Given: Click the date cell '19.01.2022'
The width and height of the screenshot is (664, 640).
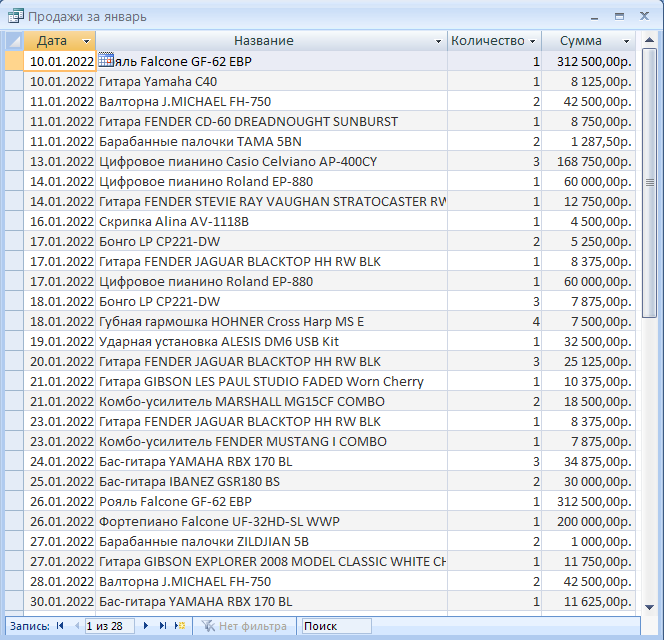Looking at the screenshot, I should point(60,341).
